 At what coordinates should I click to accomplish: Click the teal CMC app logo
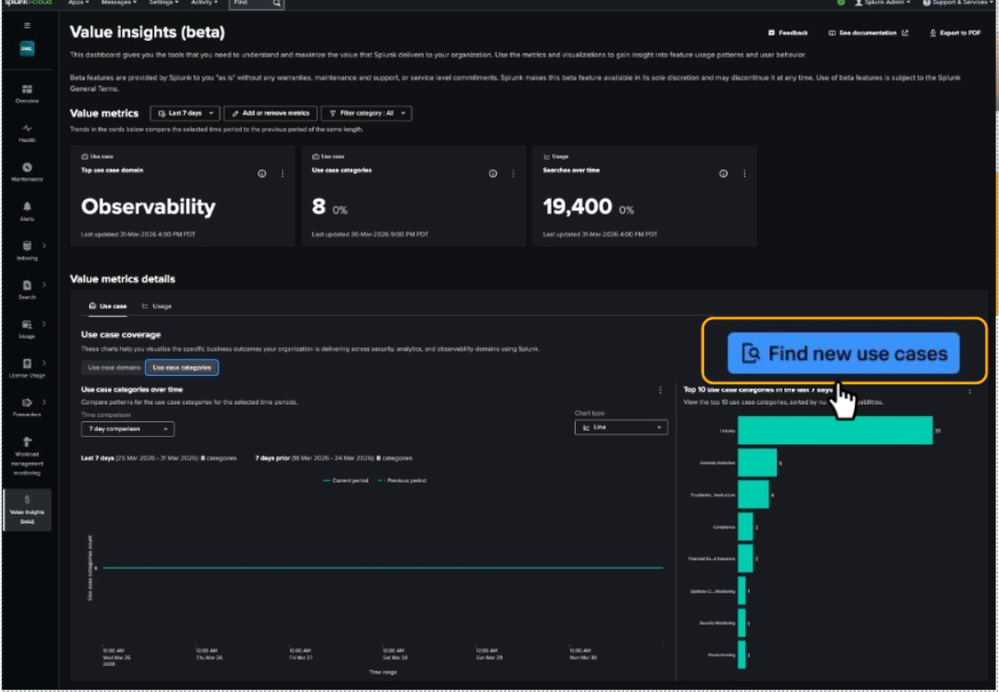27,49
